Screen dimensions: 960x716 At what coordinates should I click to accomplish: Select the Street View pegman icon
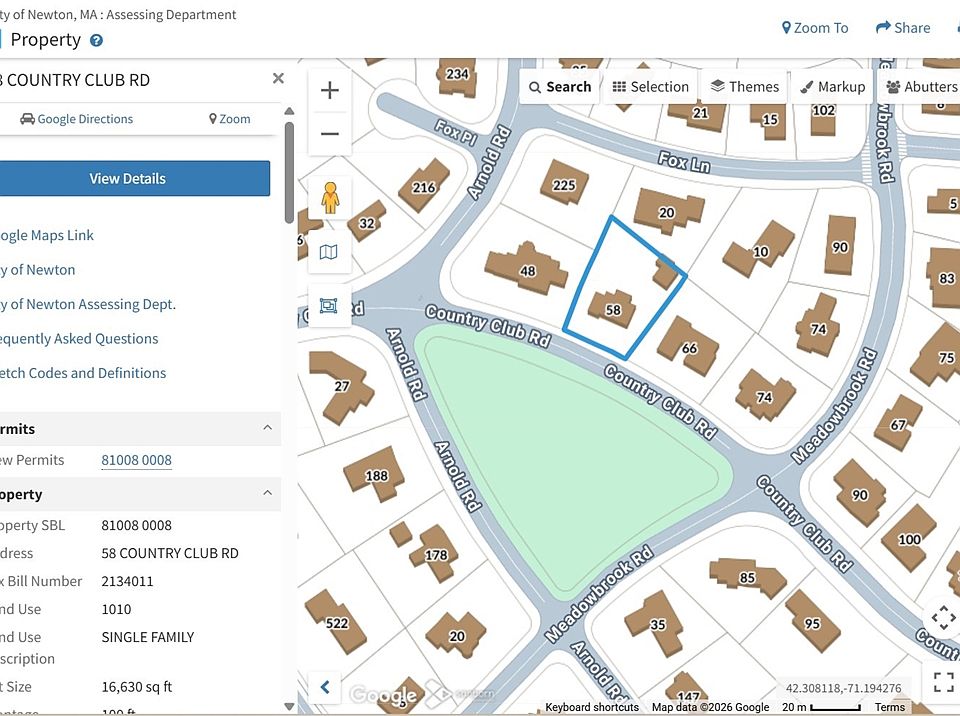(x=329, y=198)
